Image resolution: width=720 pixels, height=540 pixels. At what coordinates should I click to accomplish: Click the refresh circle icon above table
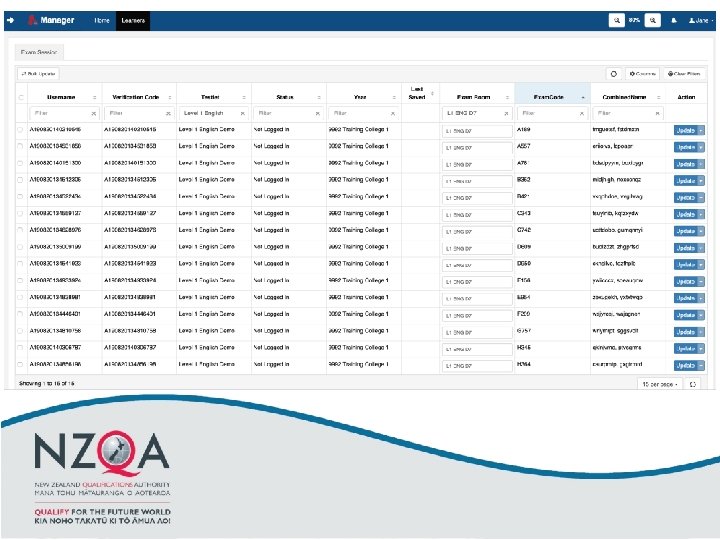click(x=613, y=73)
